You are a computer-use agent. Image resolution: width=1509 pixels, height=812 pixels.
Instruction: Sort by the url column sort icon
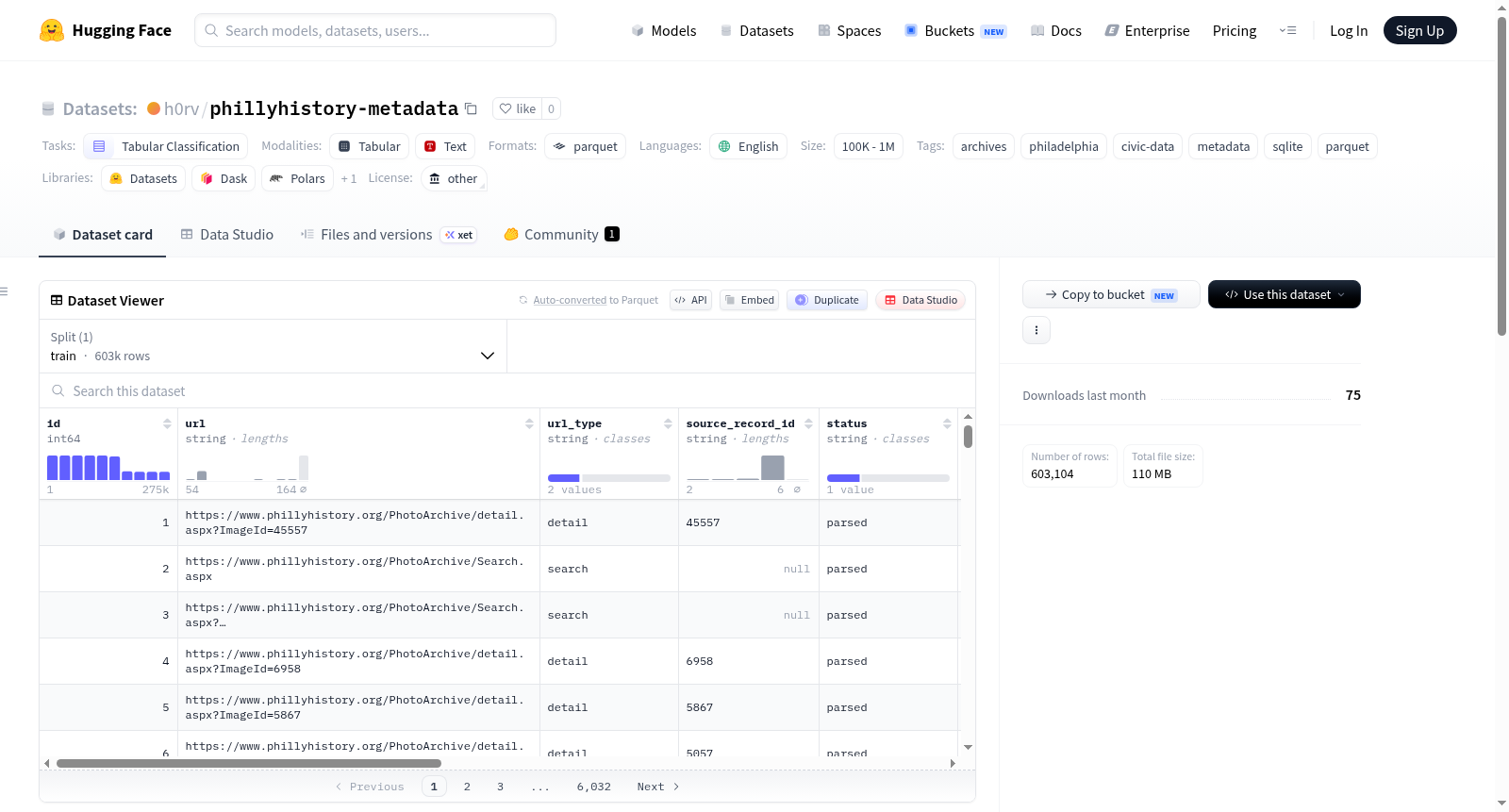tap(529, 423)
